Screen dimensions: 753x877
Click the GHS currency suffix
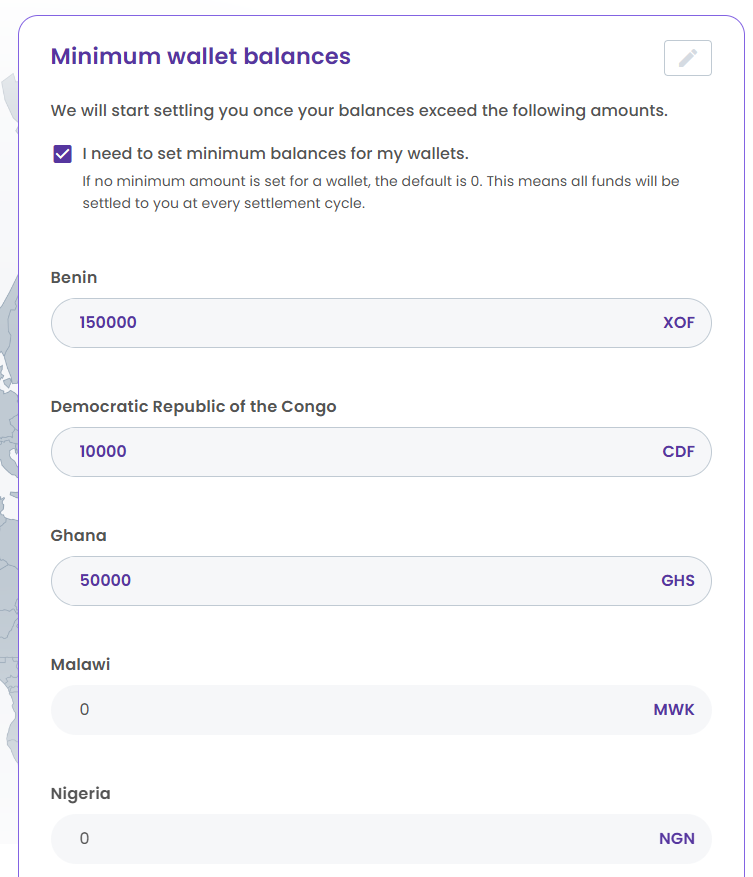point(678,581)
